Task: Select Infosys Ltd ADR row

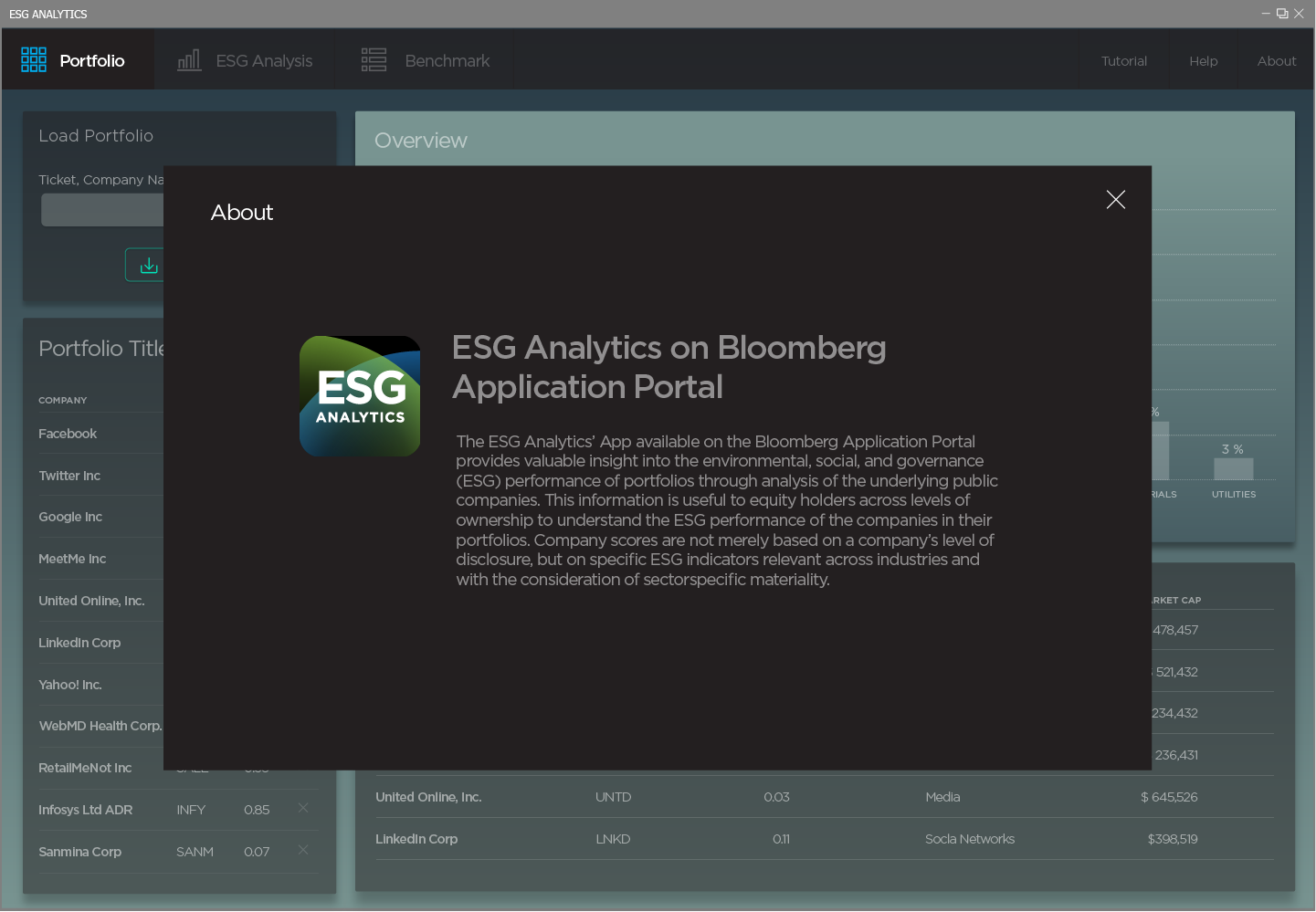Action: (x=178, y=810)
